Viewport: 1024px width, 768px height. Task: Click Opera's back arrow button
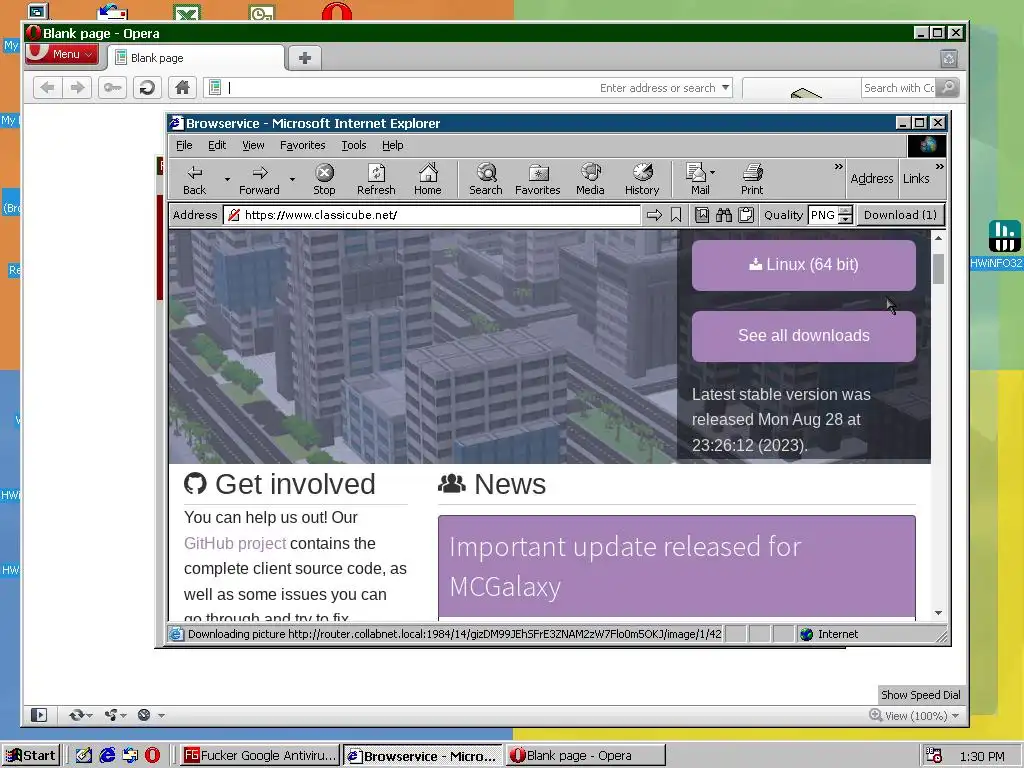(x=47, y=88)
